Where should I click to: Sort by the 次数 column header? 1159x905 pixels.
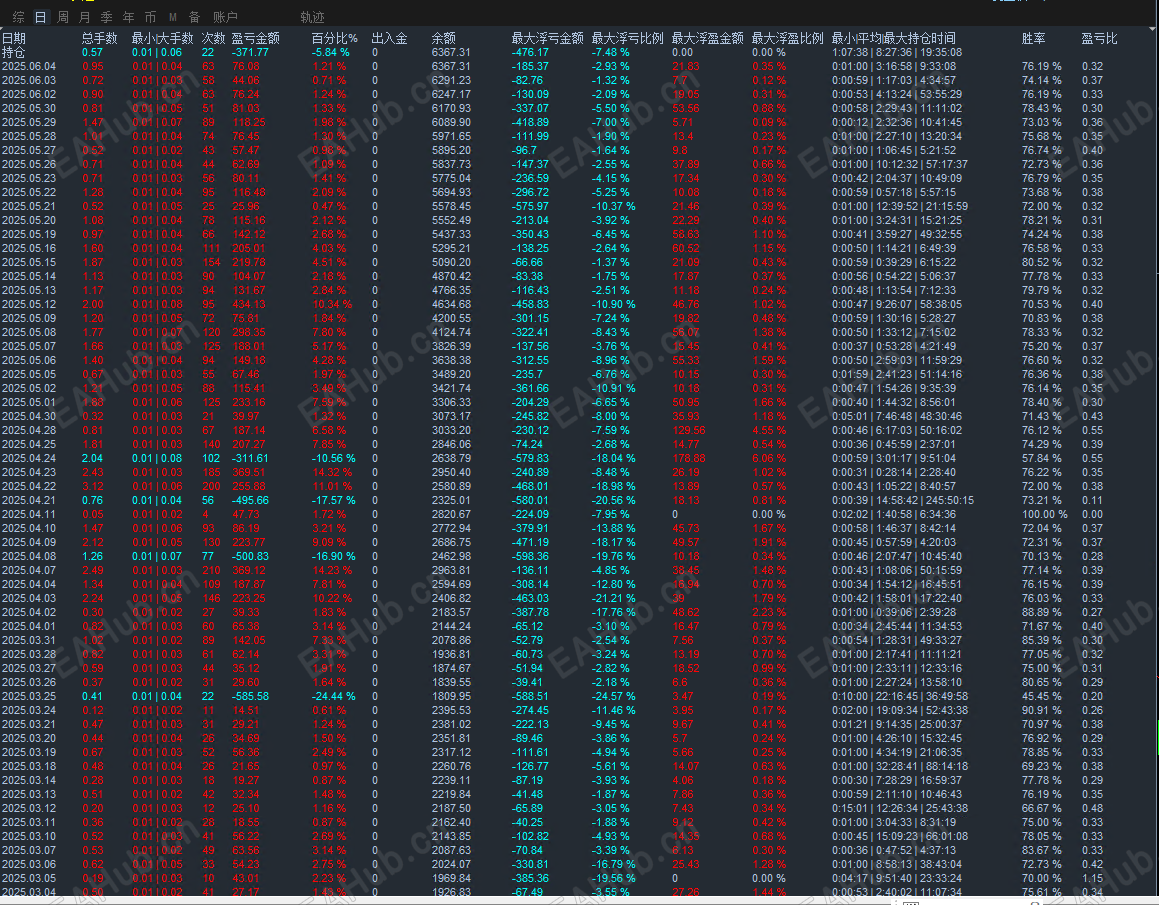[x=214, y=38]
